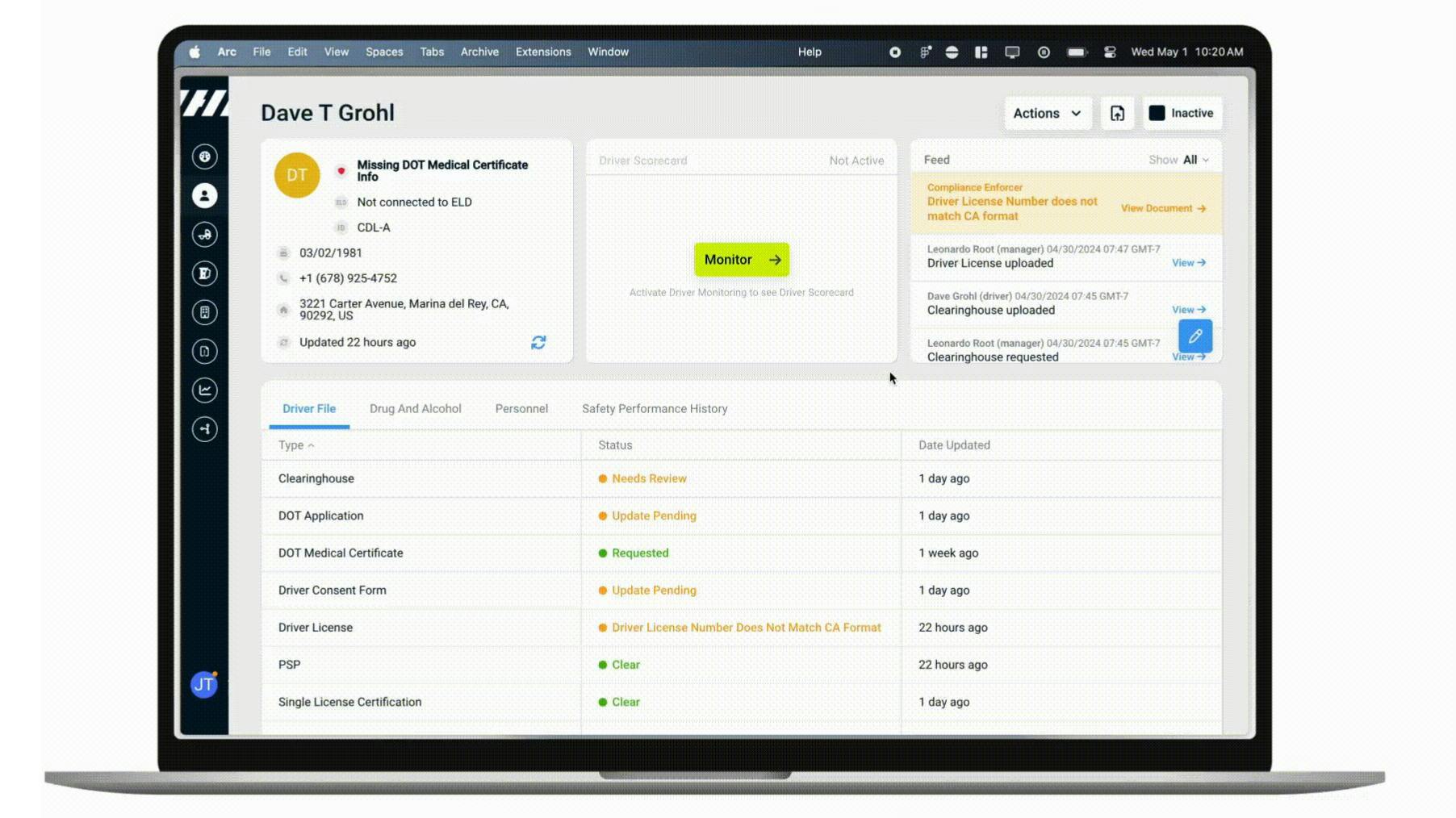
Task: Click the Monitor button
Action: [x=741, y=260]
